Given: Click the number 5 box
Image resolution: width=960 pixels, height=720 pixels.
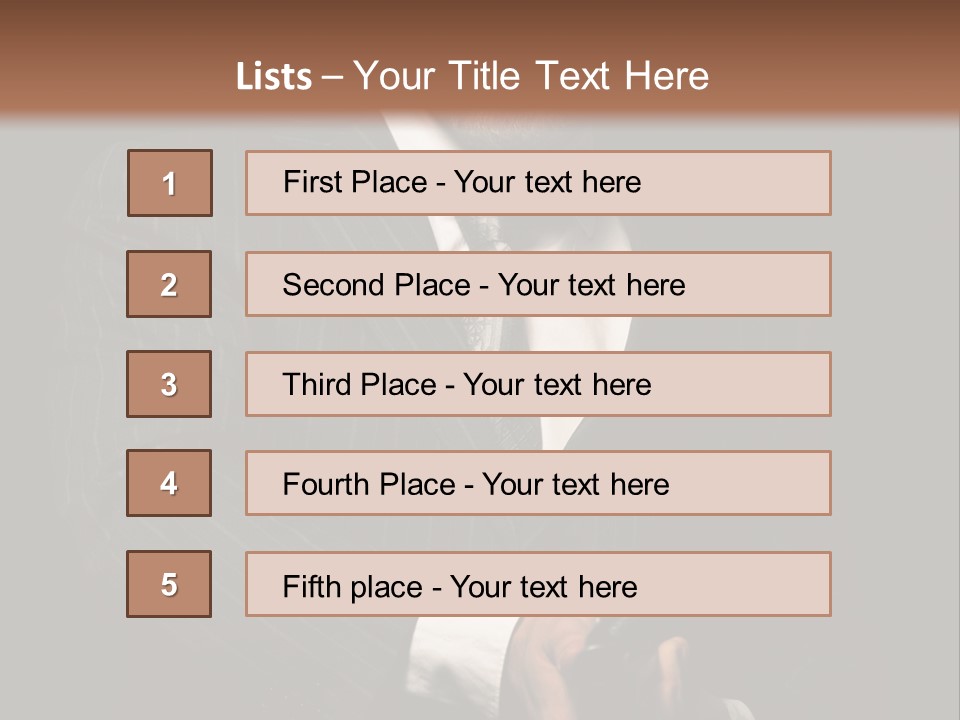Looking at the screenshot, I should [169, 584].
